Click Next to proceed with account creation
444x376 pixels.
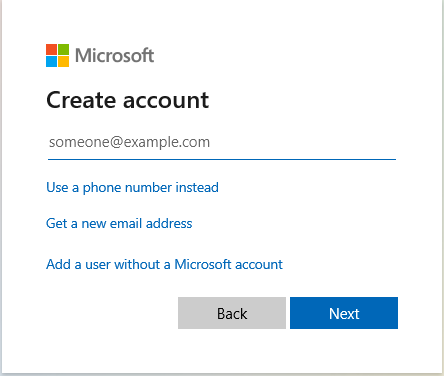(x=344, y=313)
